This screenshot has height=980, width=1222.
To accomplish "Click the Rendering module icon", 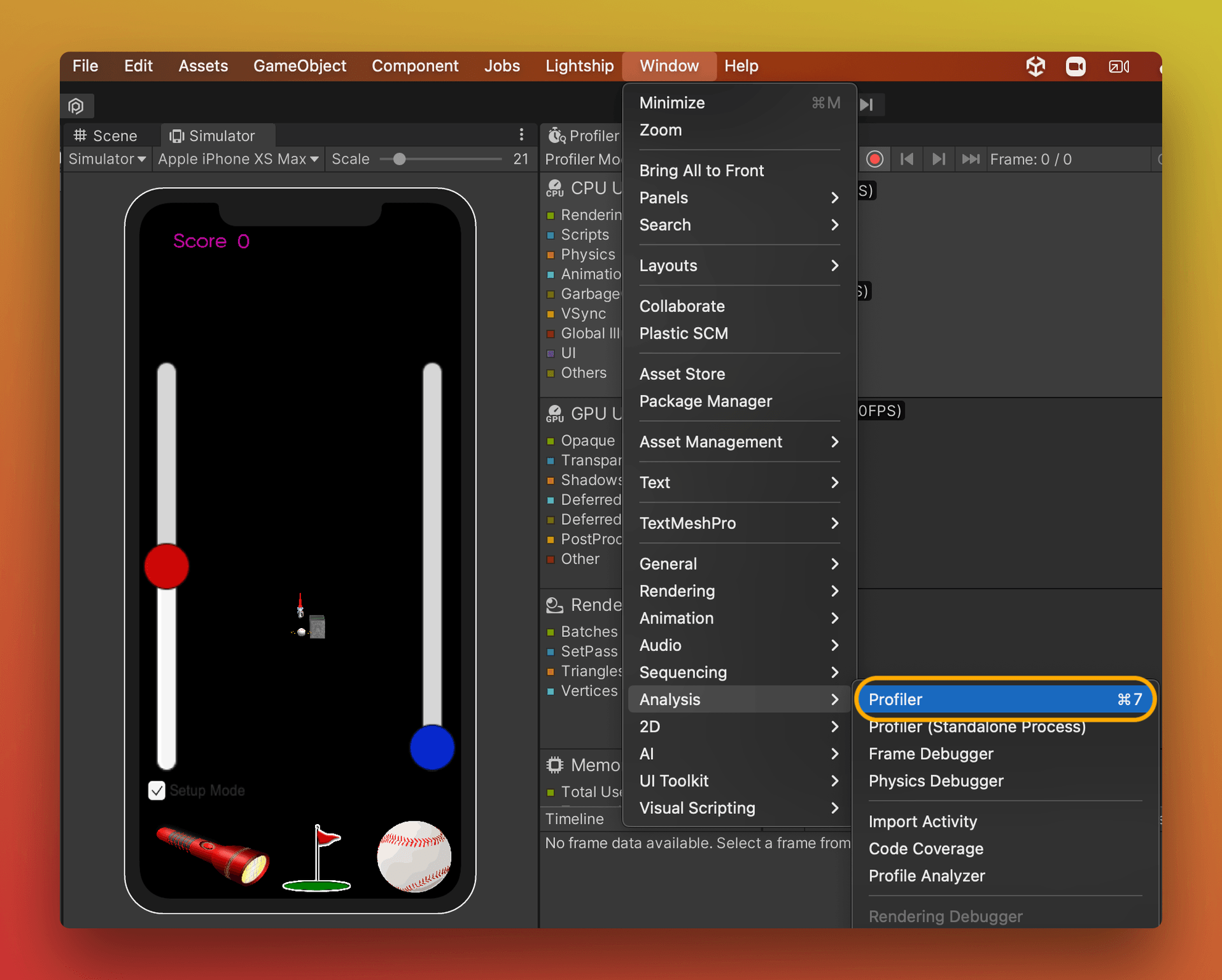I will 553,605.
